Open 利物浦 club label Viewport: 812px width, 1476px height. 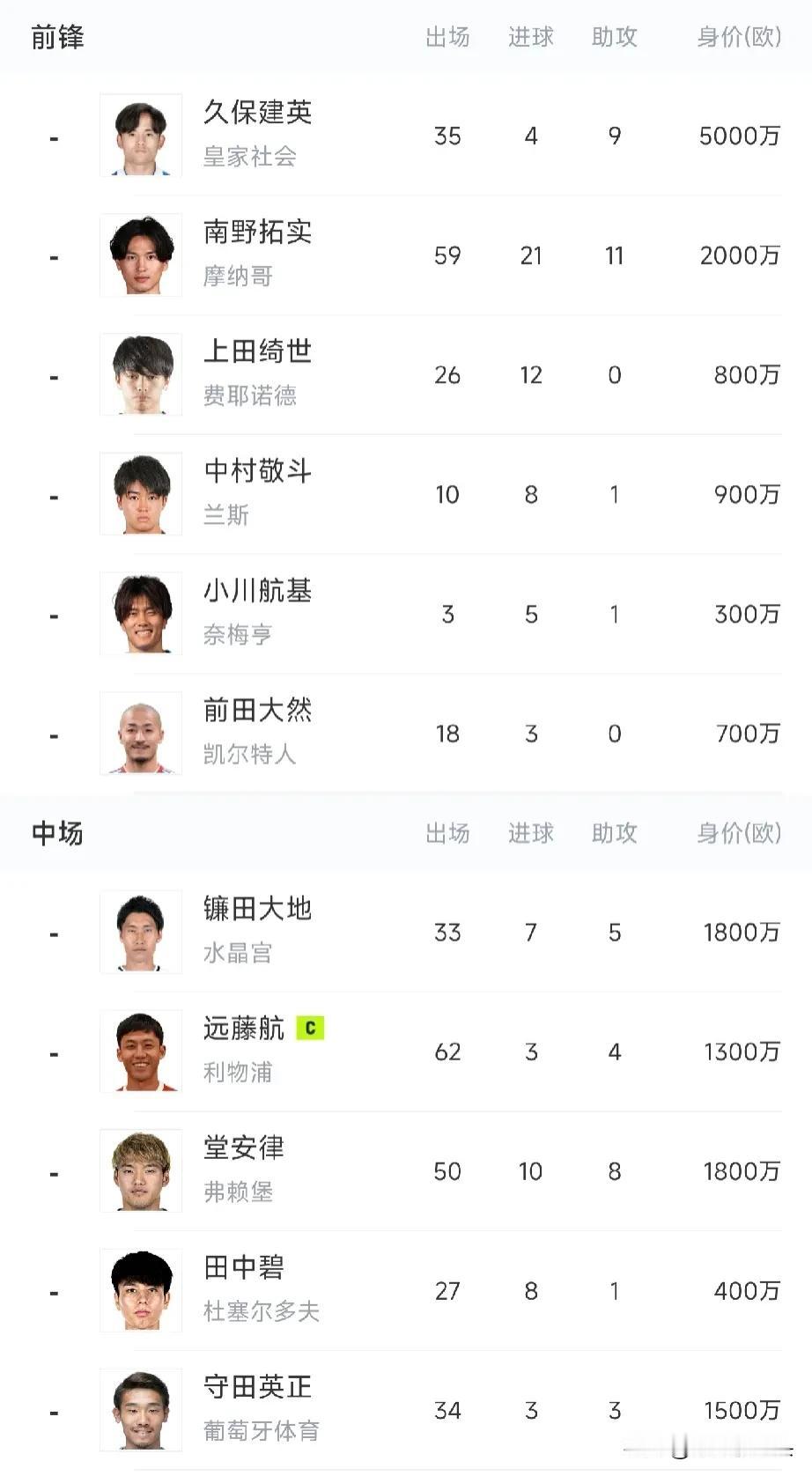(x=238, y=1073)
